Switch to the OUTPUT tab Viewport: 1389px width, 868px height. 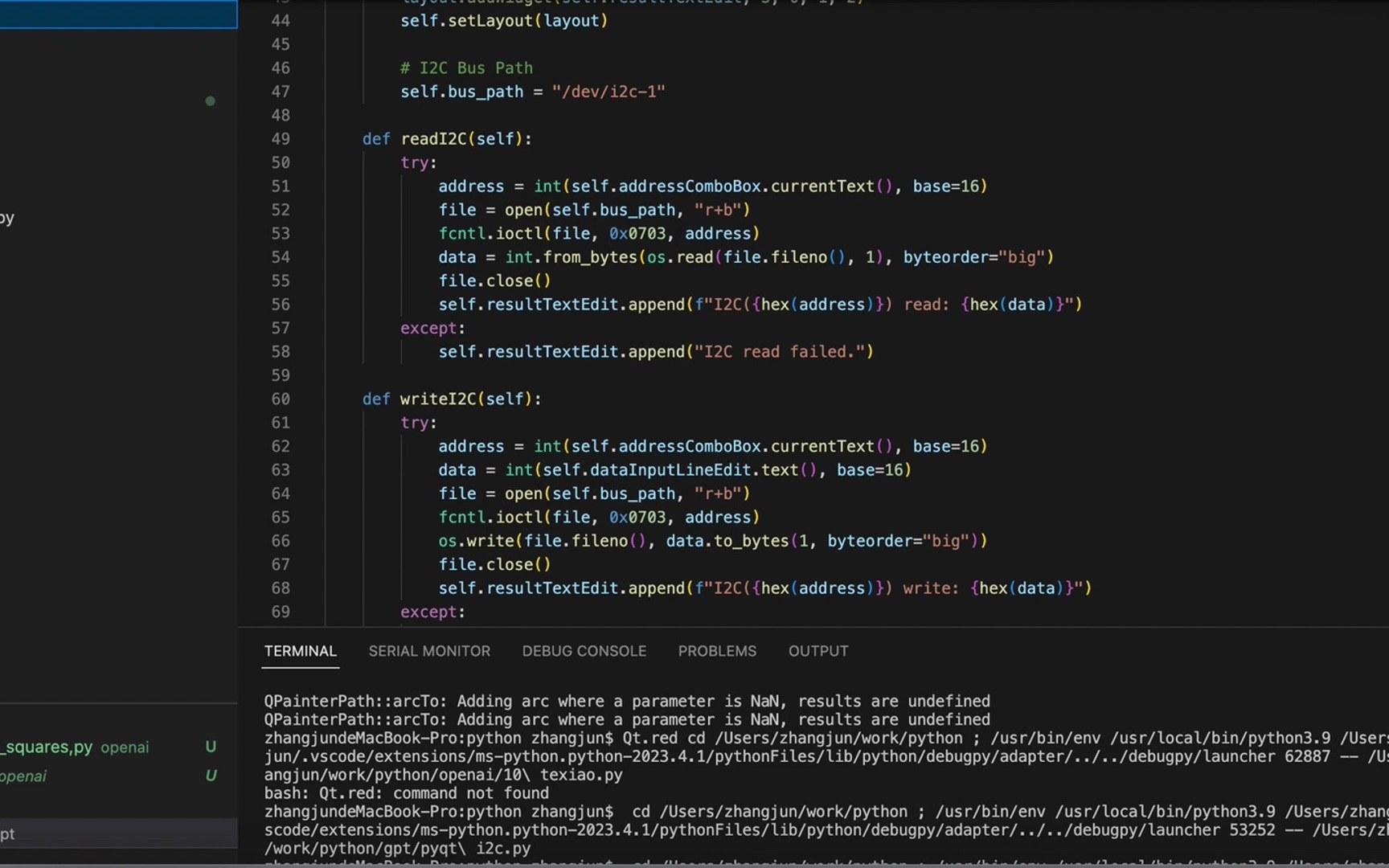click(817, 651)
